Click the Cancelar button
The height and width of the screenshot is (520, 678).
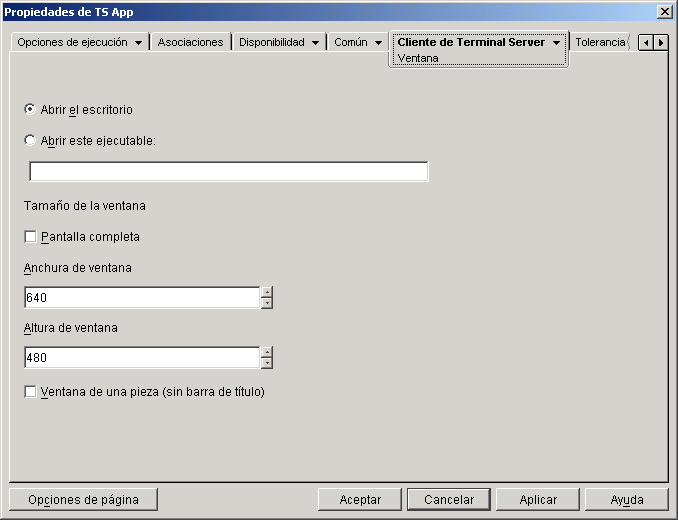[449, 500]
